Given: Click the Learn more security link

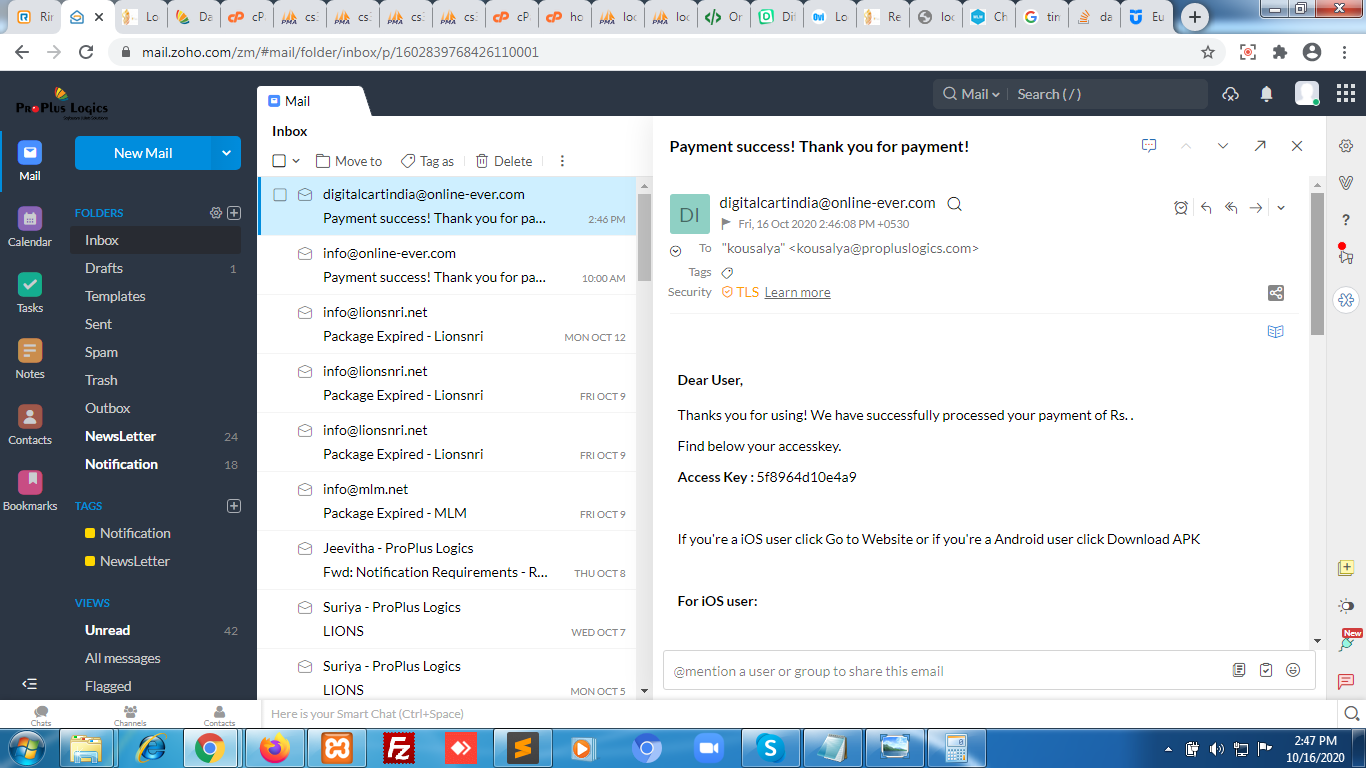Looking at the screenshot, I should (x=797, y=292).
